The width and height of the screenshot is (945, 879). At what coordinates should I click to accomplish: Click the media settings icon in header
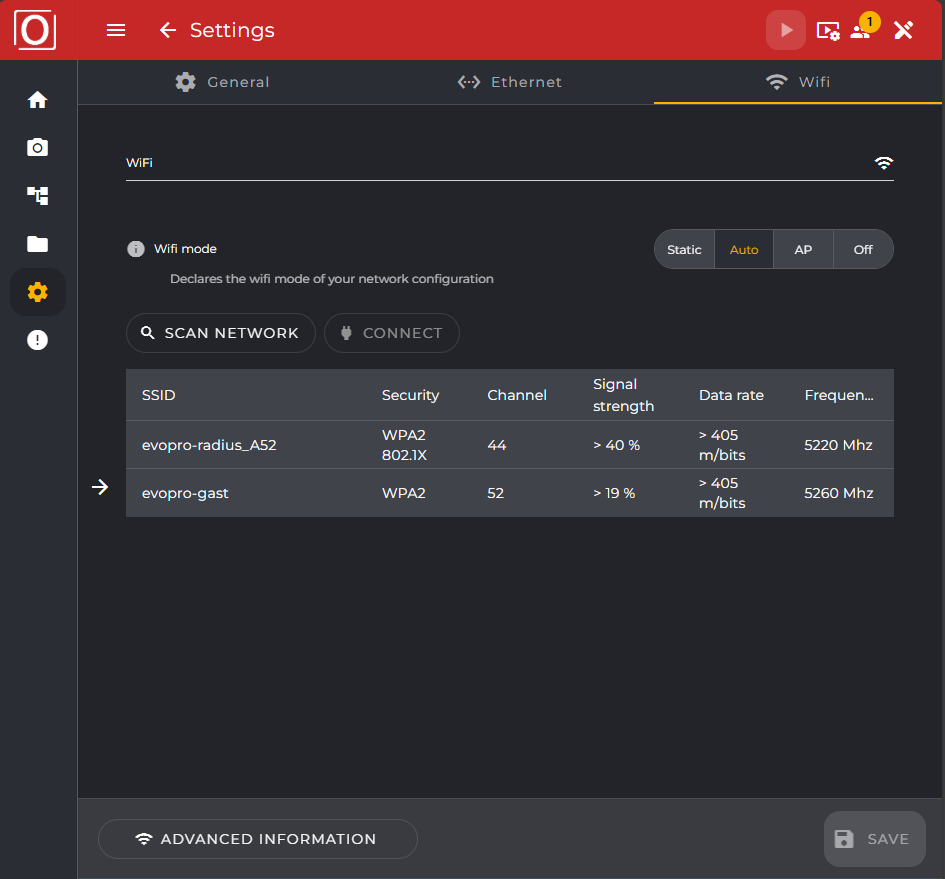pos(828,30)
